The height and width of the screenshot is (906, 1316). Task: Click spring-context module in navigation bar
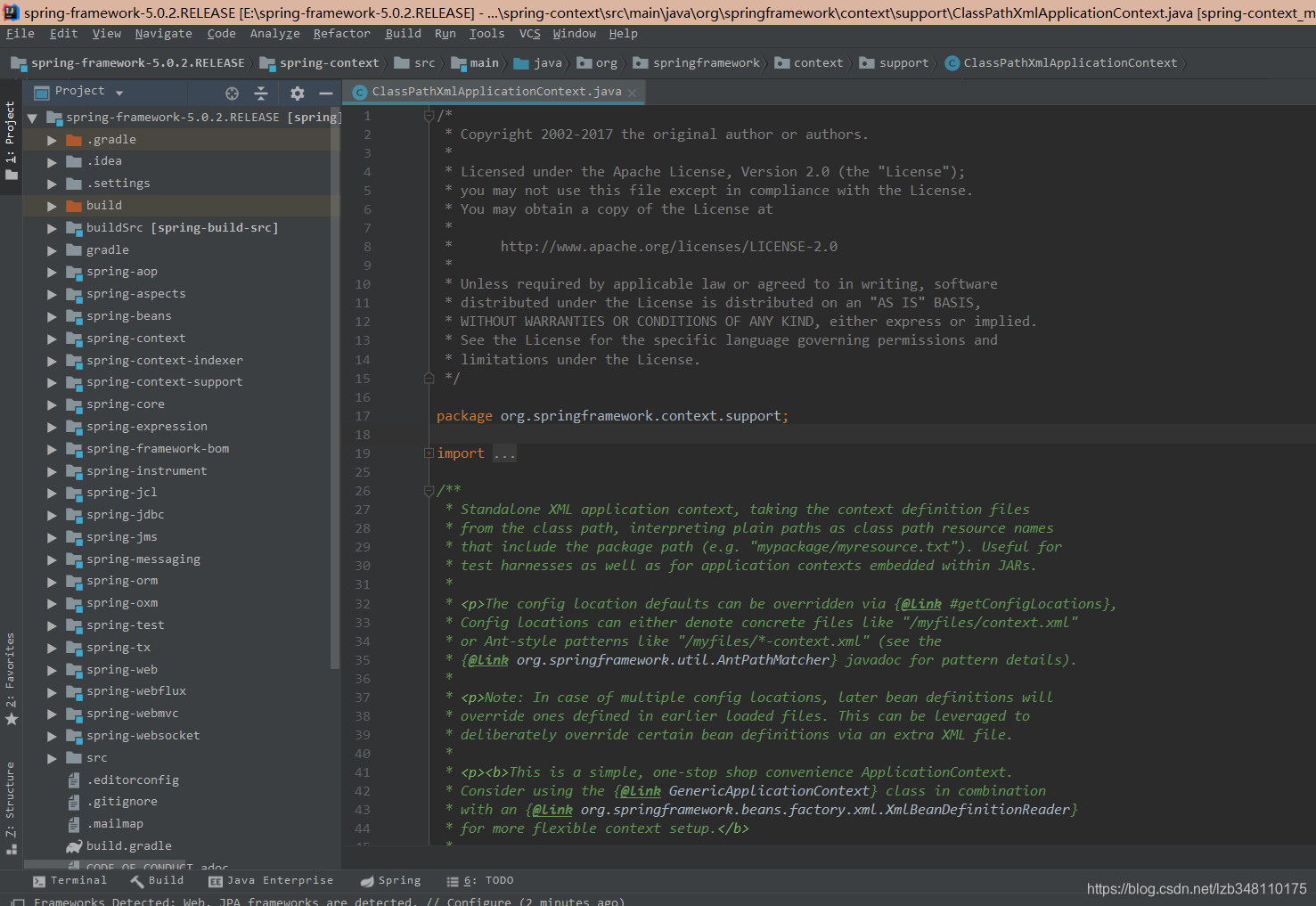pyautogui.click(x=320, y=63)
